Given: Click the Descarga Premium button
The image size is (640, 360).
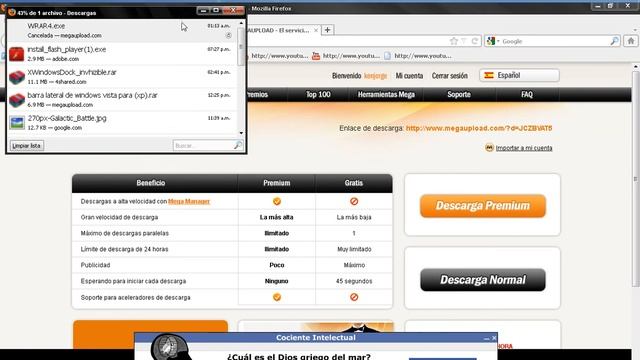Looking at the screenshot, I should (x=483, y=206).
